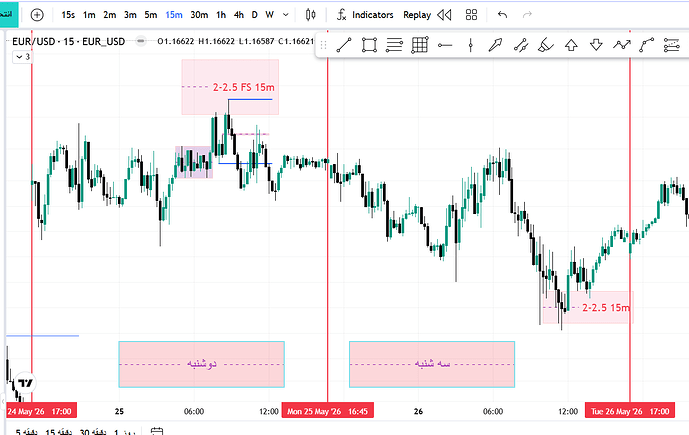689x435 pixels.
Task: Select the 1-day range at bottom bar
Action: 124,432
